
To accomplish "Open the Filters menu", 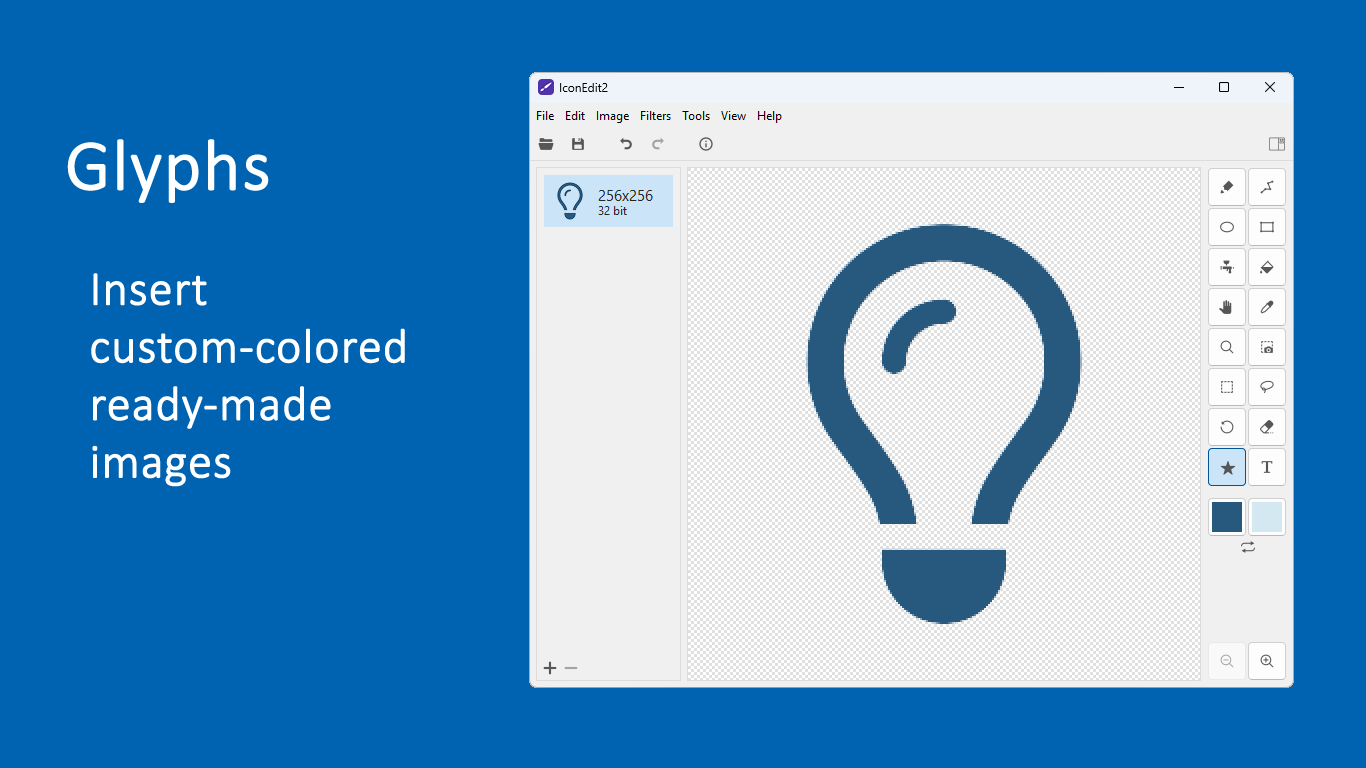I will (x=655, y=116).
